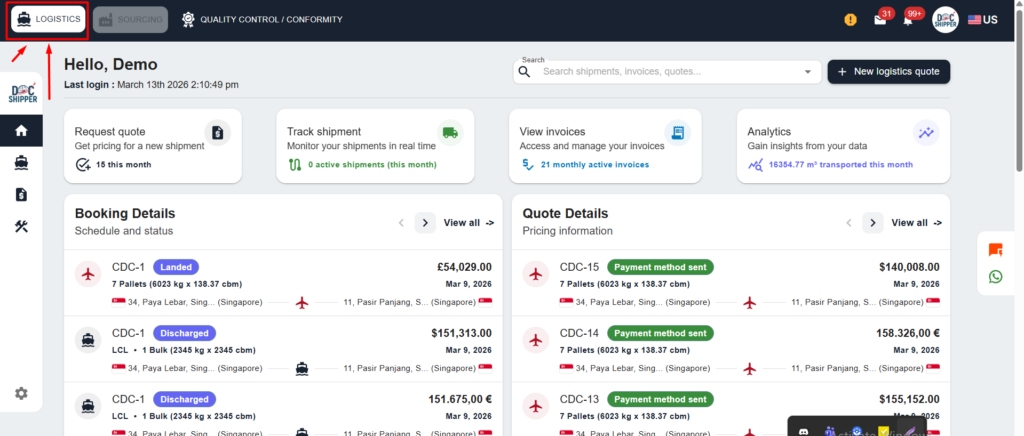Click the DocShipper sidebar logo

(x=22, y=94)
